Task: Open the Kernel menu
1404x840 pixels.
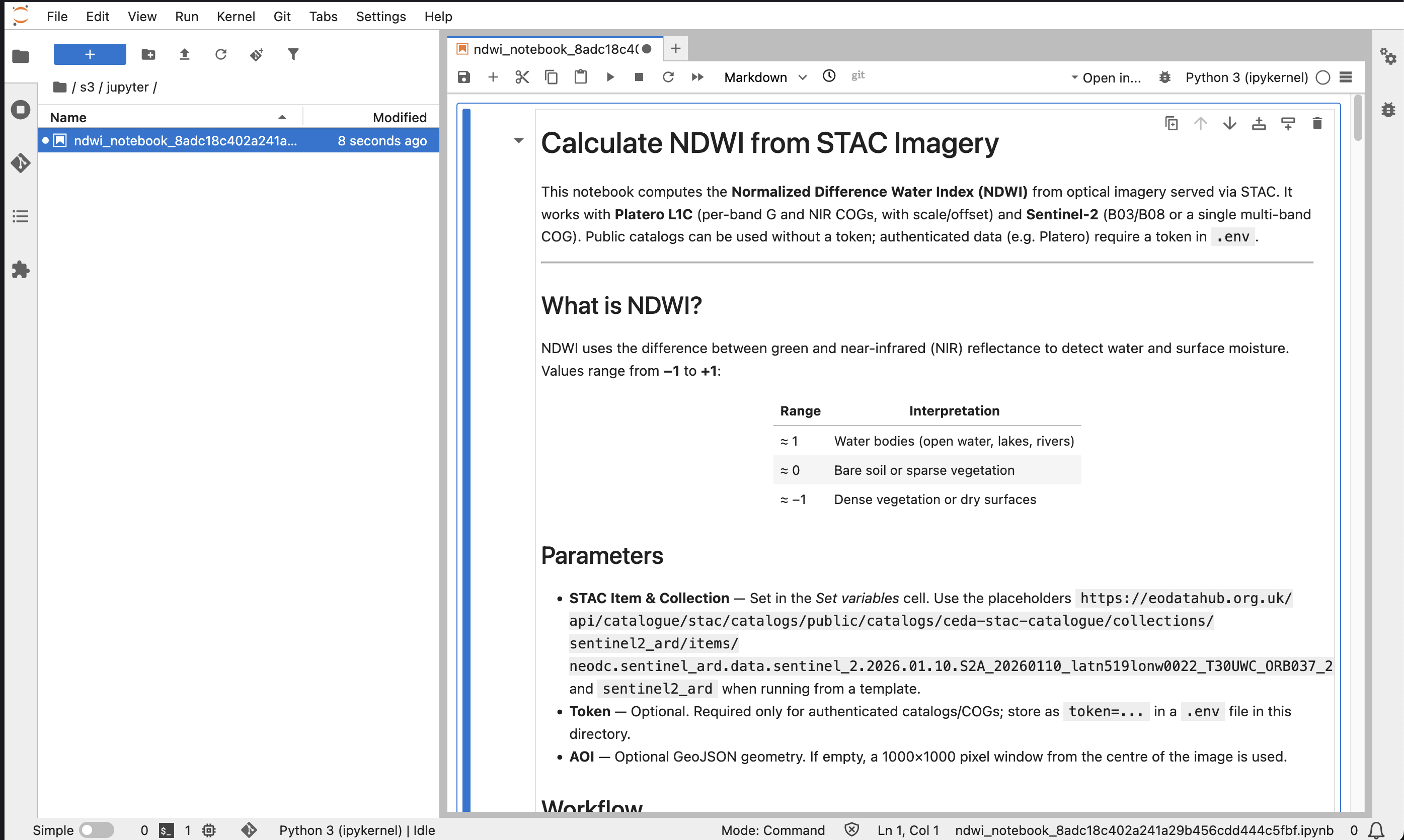Action: tap(236, 17)
